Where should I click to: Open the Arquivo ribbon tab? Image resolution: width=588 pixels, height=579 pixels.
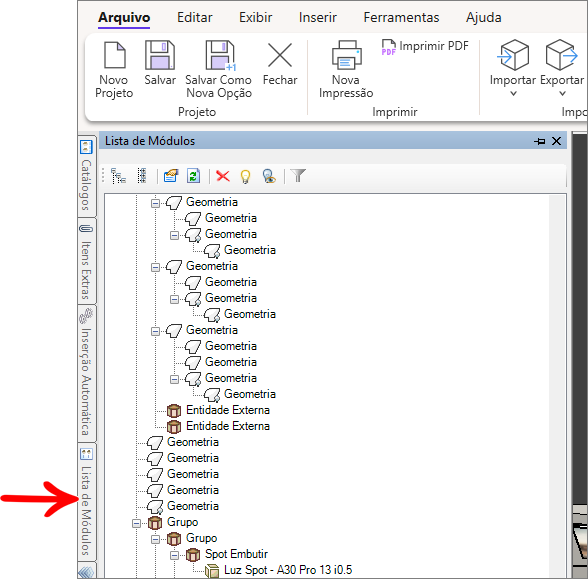(124, 18)
